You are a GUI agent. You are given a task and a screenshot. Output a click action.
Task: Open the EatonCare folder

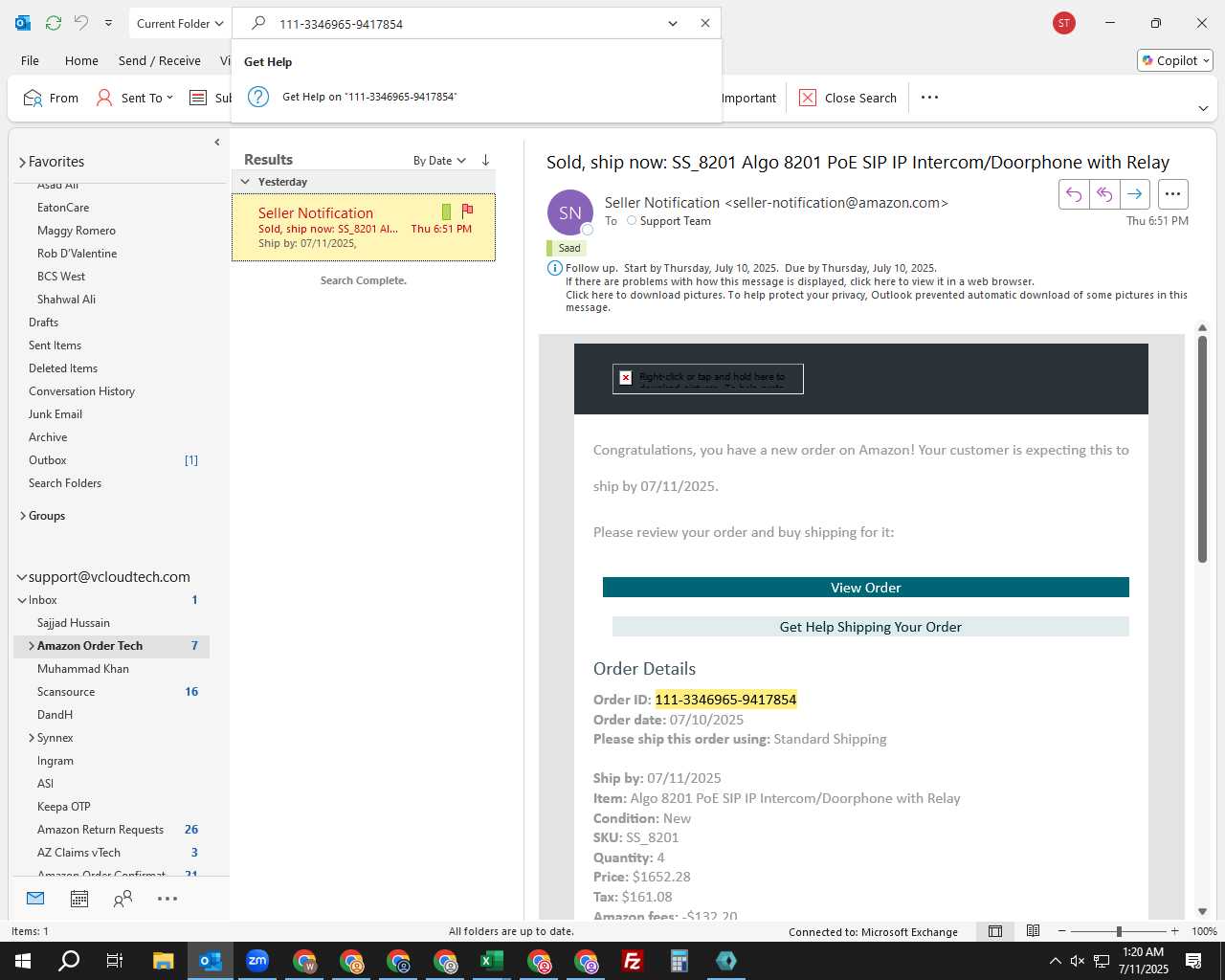63,208
